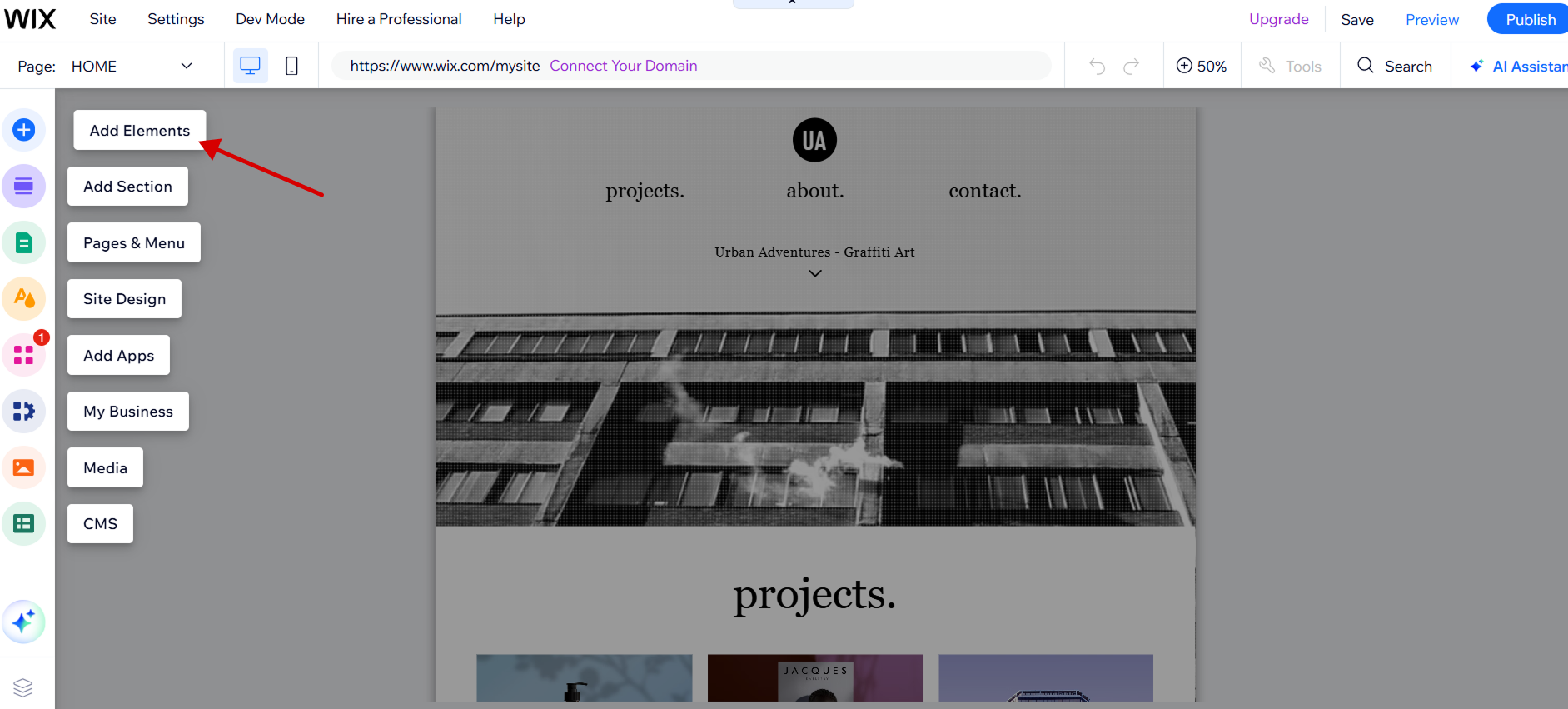The width and height of the screenshot is (1568, 709).
Task: Click the UA round logo on canvas
Action: point(814,140)
